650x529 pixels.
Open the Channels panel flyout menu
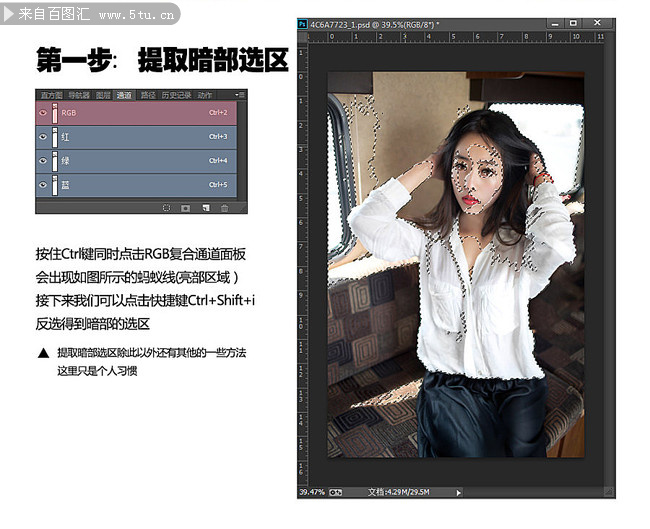point(240,95)
